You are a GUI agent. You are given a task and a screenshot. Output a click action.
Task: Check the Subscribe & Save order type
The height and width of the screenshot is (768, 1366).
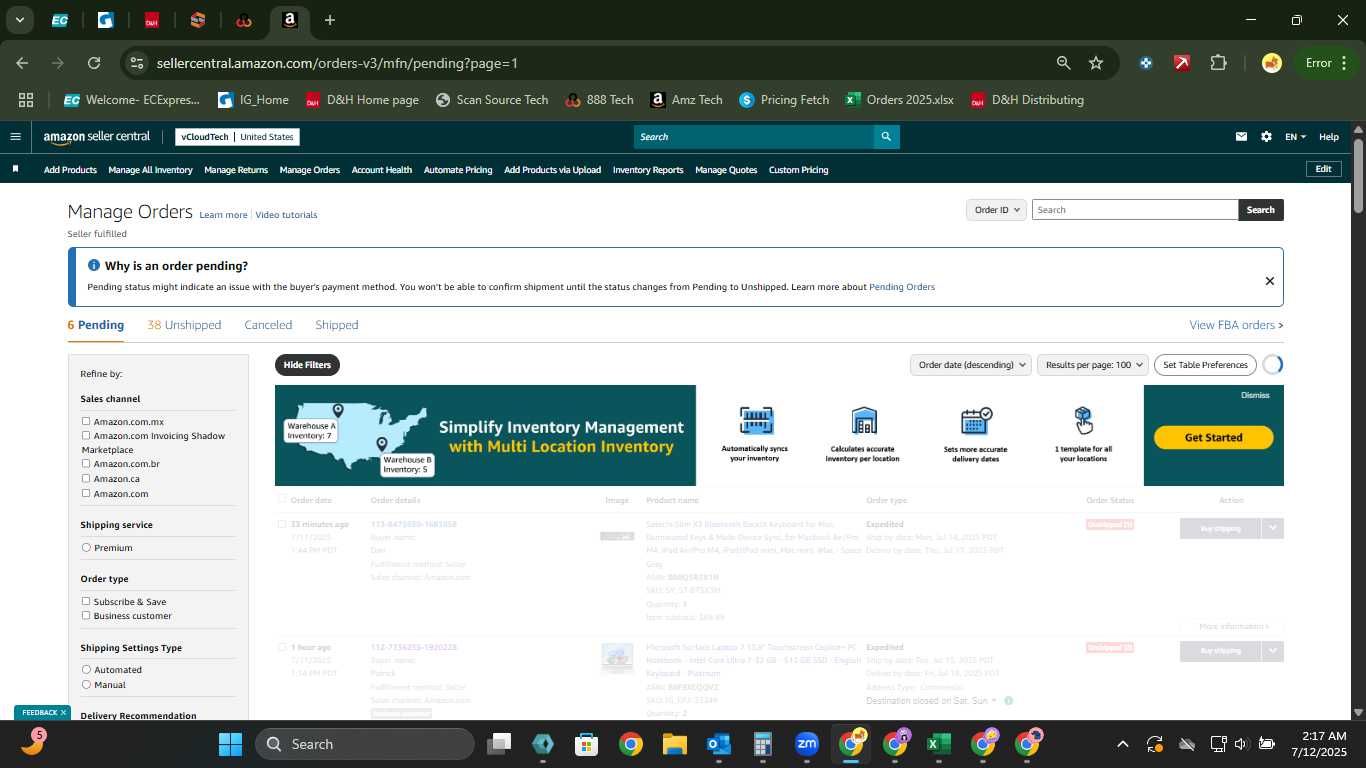point(86,602)
